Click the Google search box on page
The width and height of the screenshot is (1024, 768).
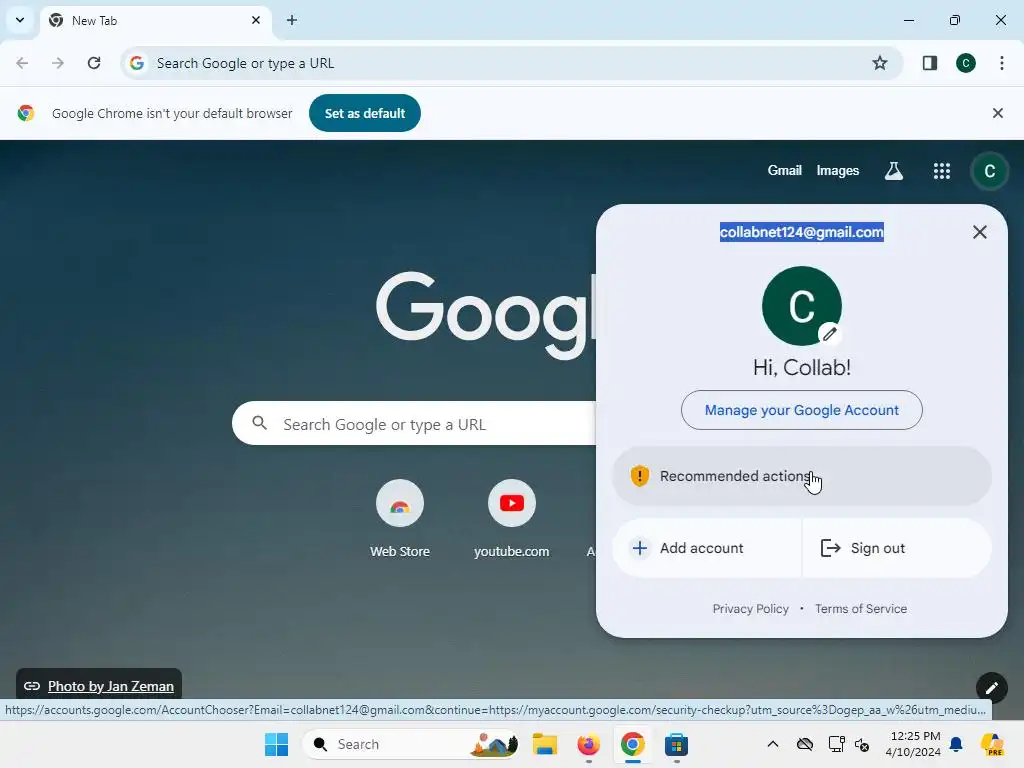[x=414, y=424]
